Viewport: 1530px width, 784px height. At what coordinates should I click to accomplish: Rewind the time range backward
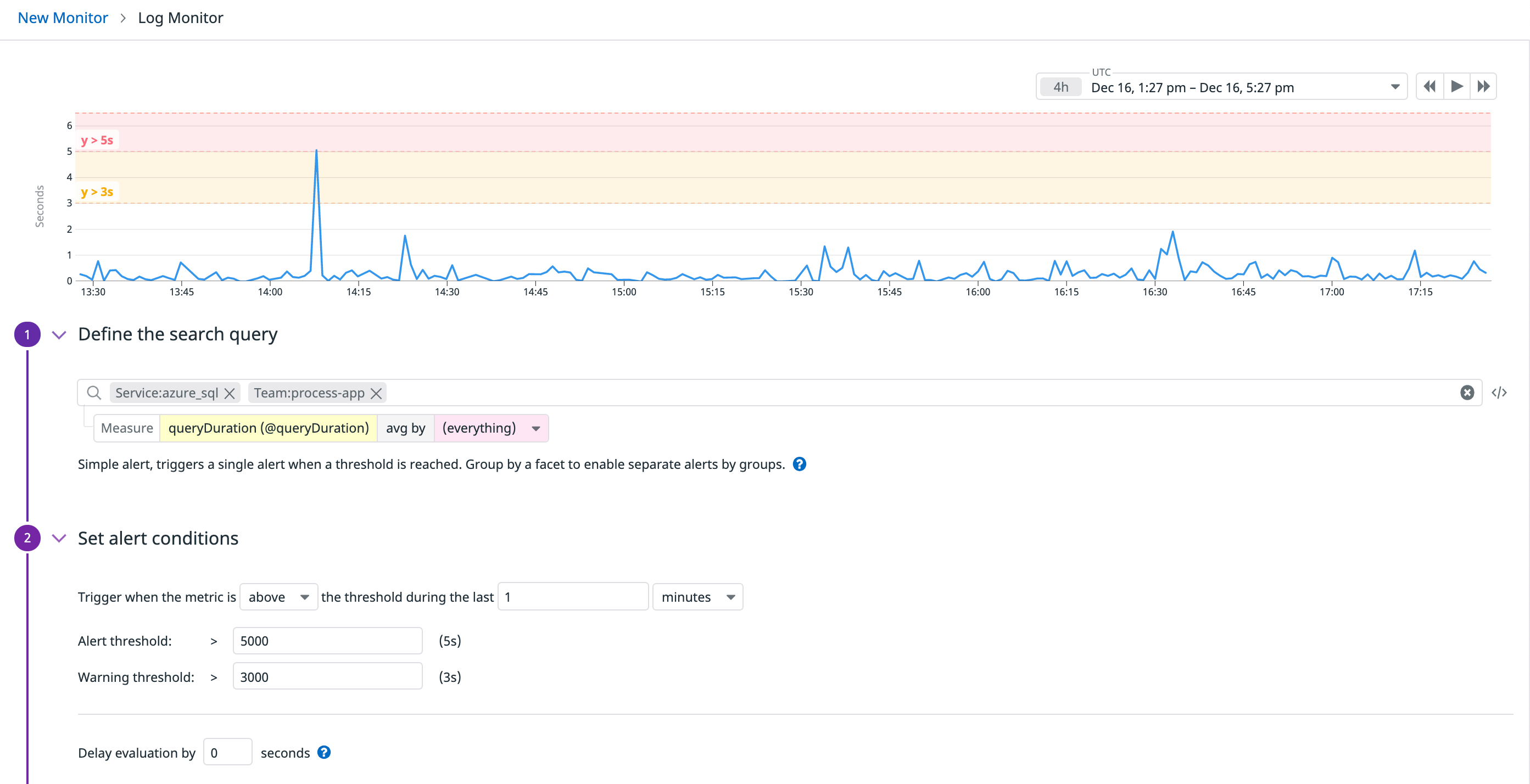[1430, 86]
